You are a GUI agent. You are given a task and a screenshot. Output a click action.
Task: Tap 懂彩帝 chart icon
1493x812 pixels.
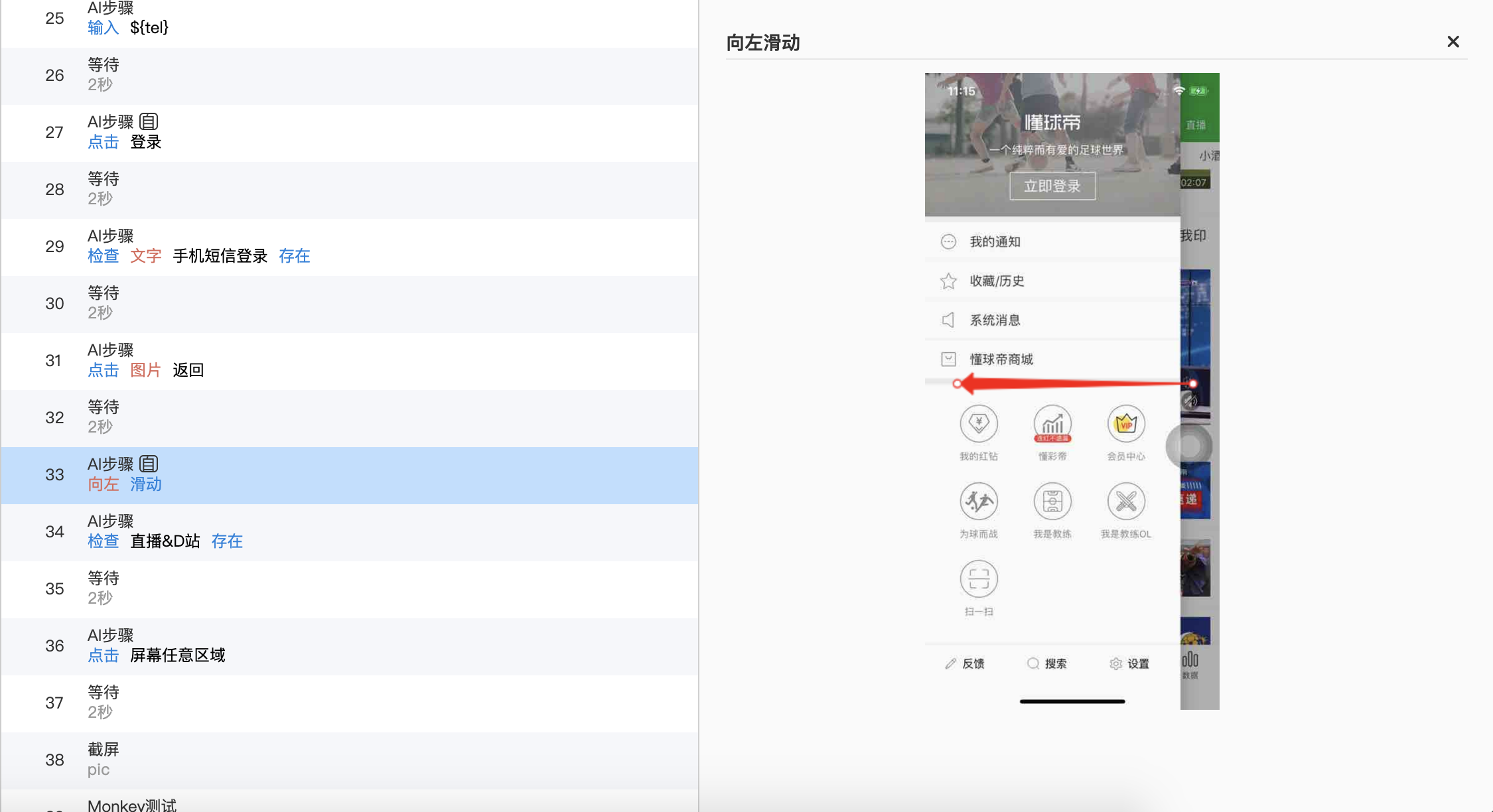coord(1052,424)
